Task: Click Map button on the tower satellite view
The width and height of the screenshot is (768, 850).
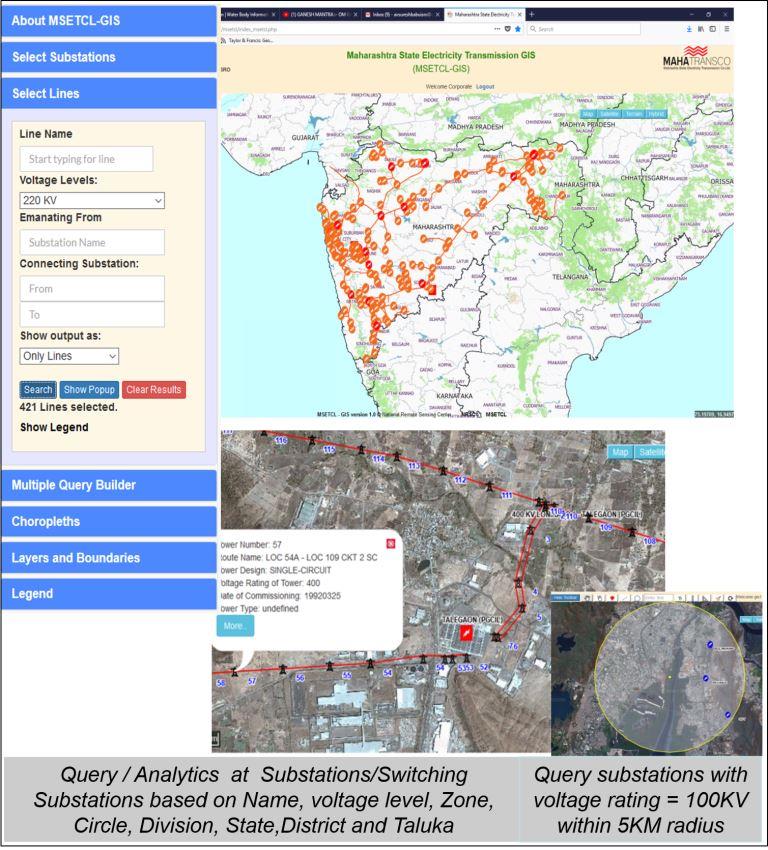Action: (x=620, y=452)
